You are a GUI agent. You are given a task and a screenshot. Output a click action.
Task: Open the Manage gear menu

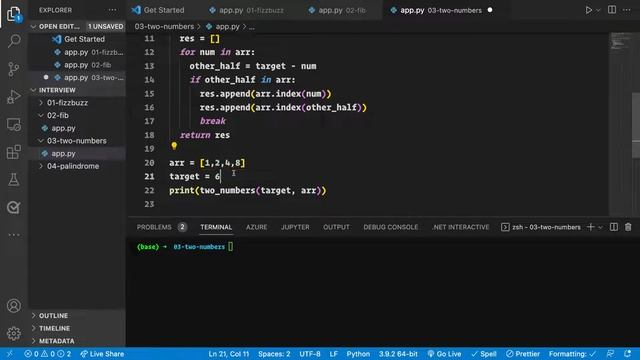[14, 333]
